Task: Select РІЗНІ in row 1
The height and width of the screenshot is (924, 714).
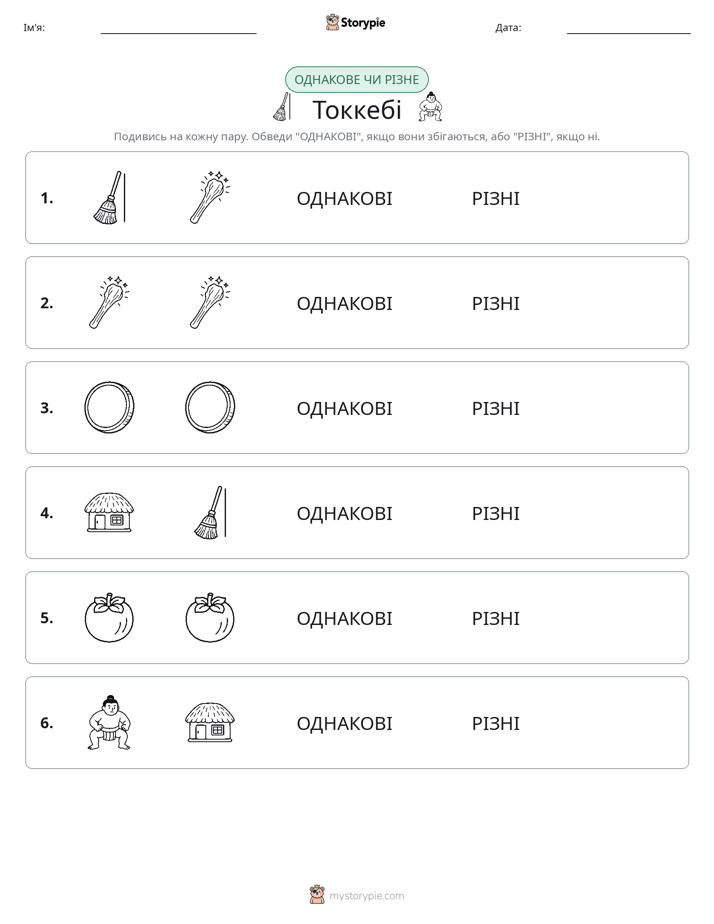Action: (x=495, y=199)
